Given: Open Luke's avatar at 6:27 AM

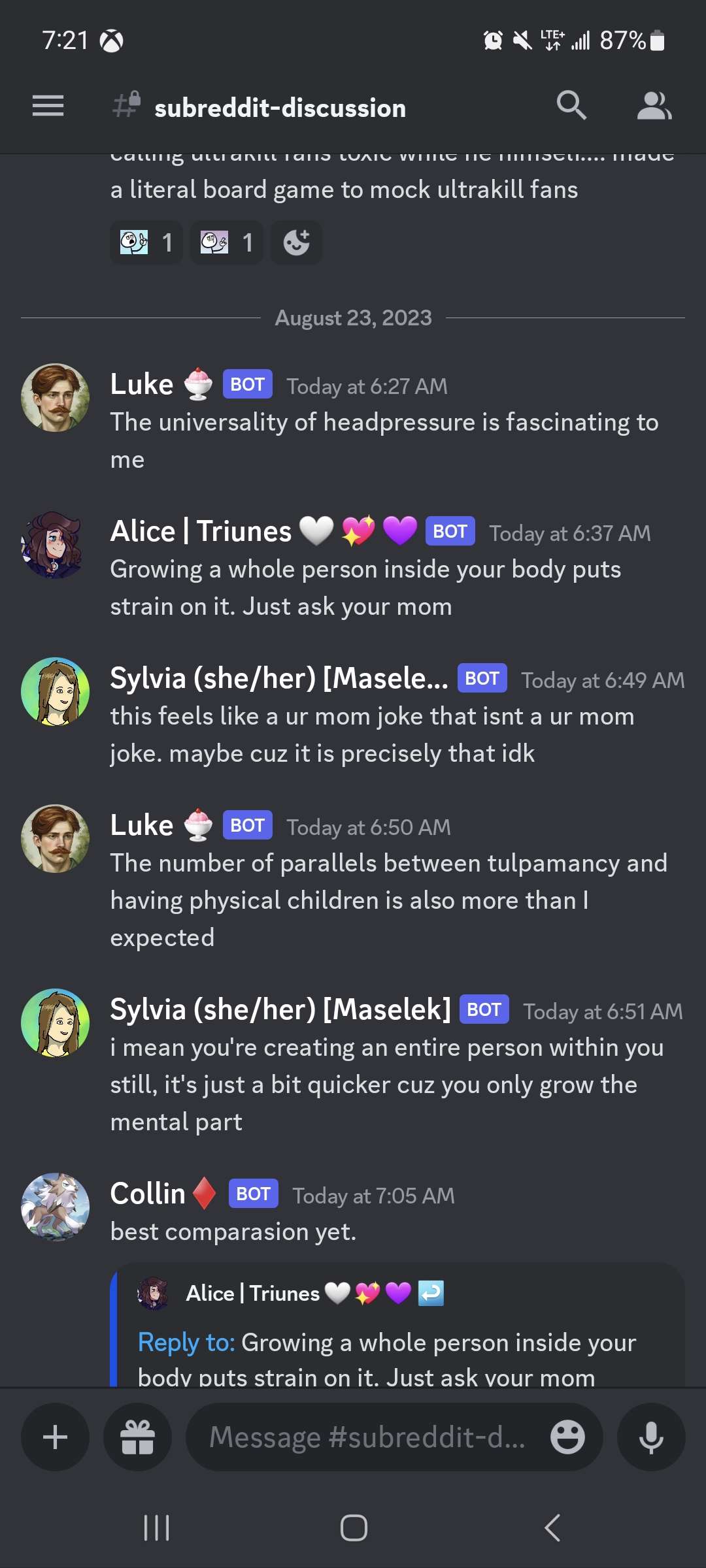Looking at the screenshot, I should 55,397.
